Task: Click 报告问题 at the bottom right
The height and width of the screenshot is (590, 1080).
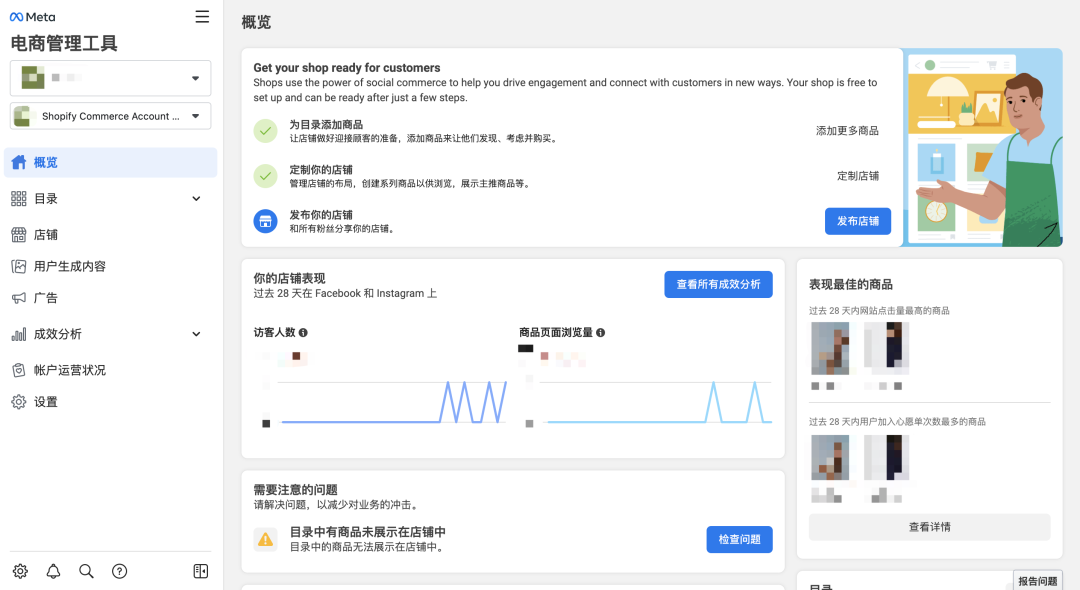Action: pos(1037,581)
